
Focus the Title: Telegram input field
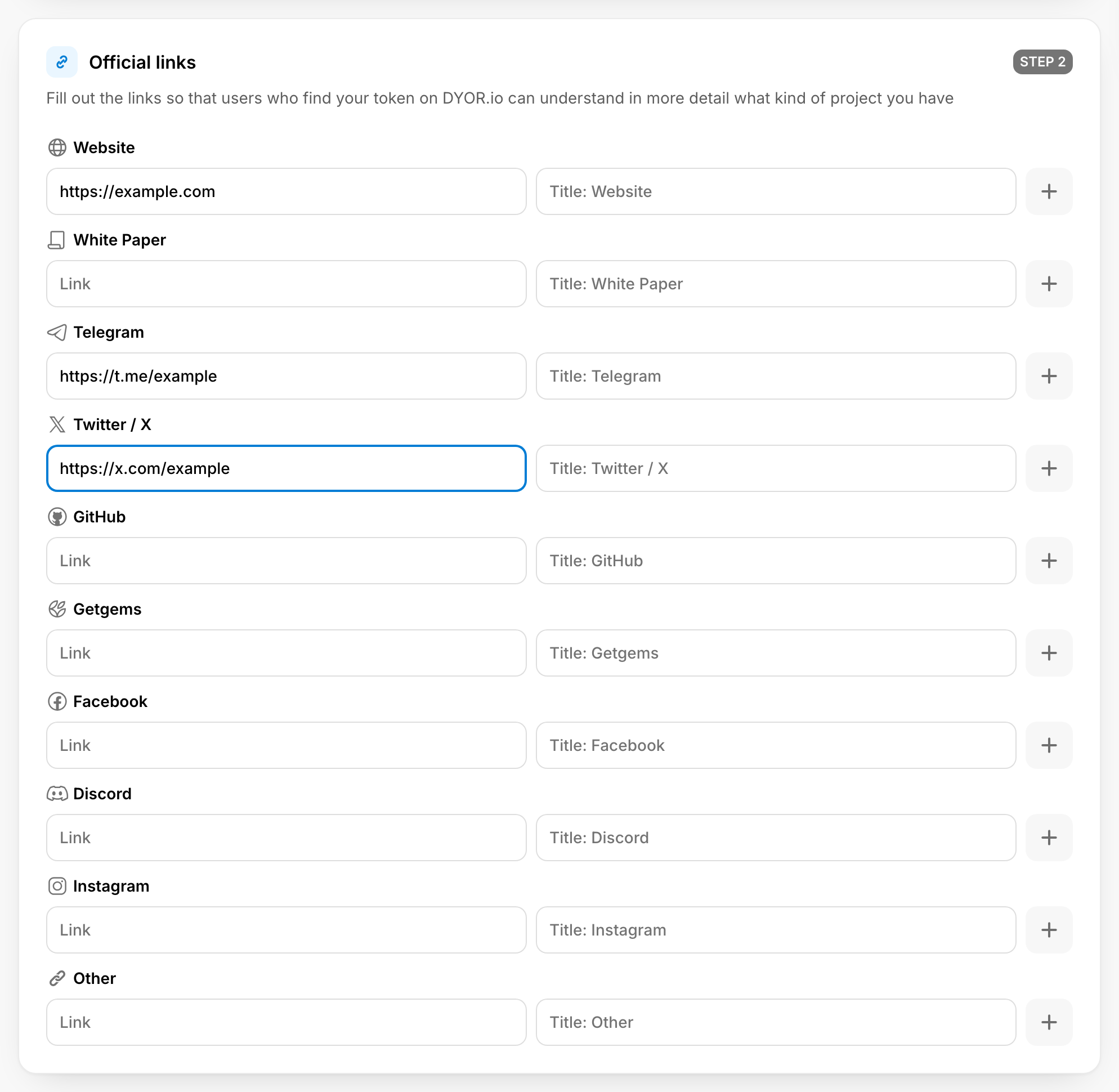[x=776, y=376]
